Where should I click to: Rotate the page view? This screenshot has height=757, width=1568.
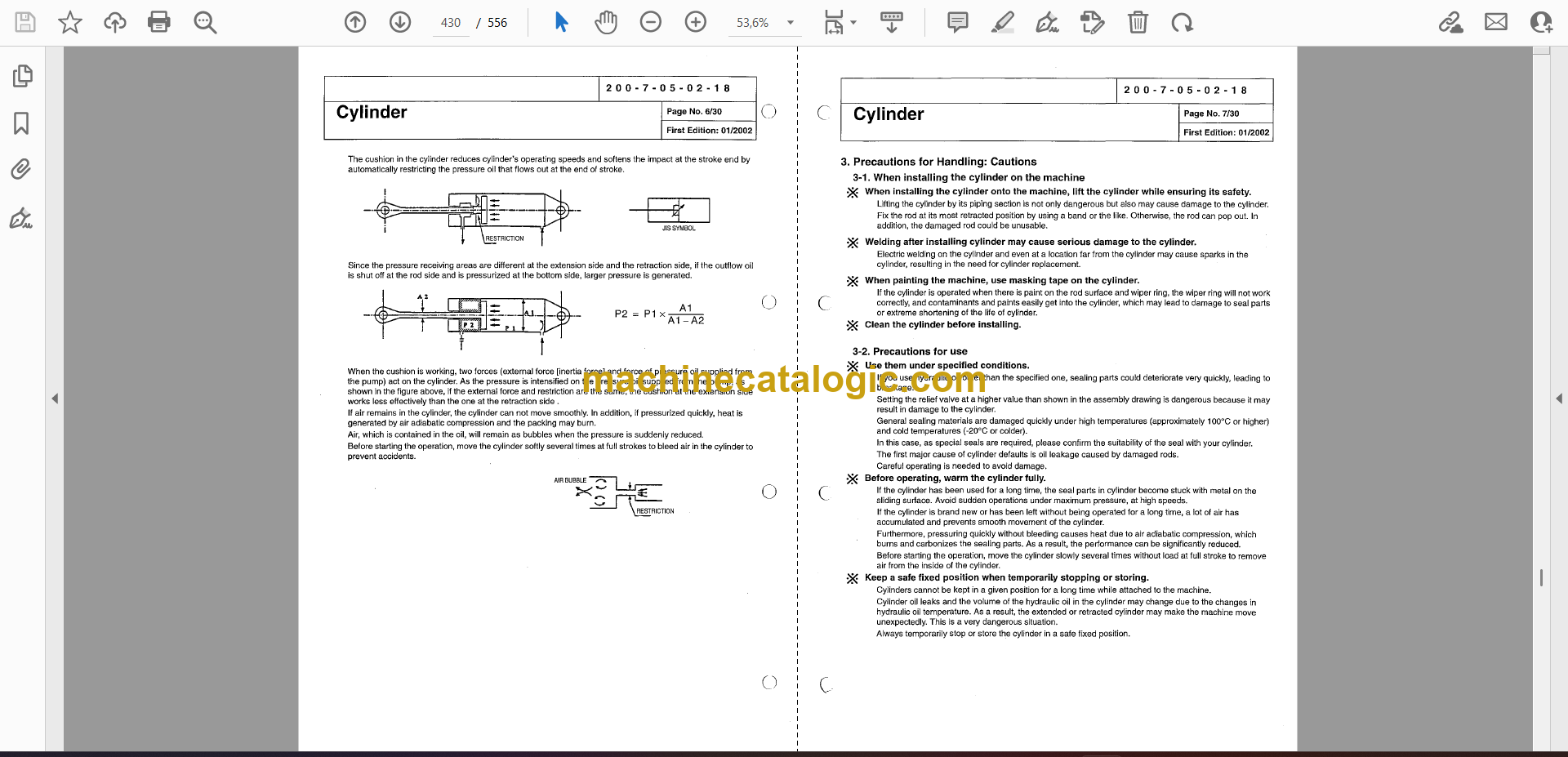[1182, 22]
